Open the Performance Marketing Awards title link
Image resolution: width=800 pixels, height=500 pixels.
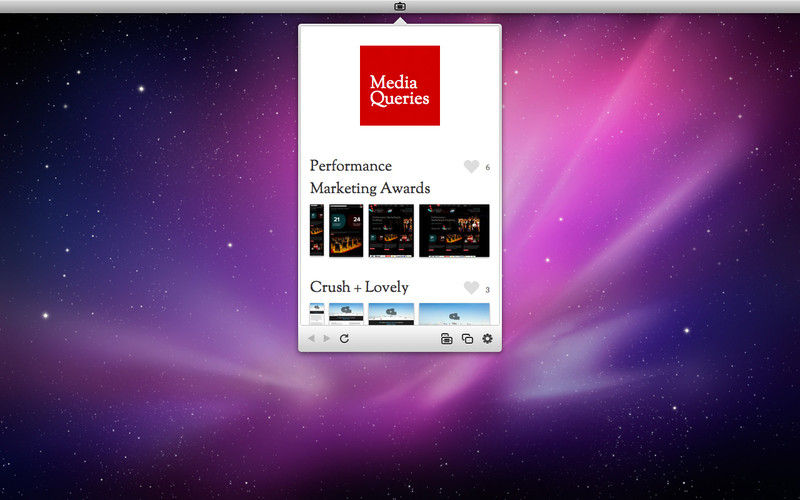pyautogui.click(x=370, y=177)
